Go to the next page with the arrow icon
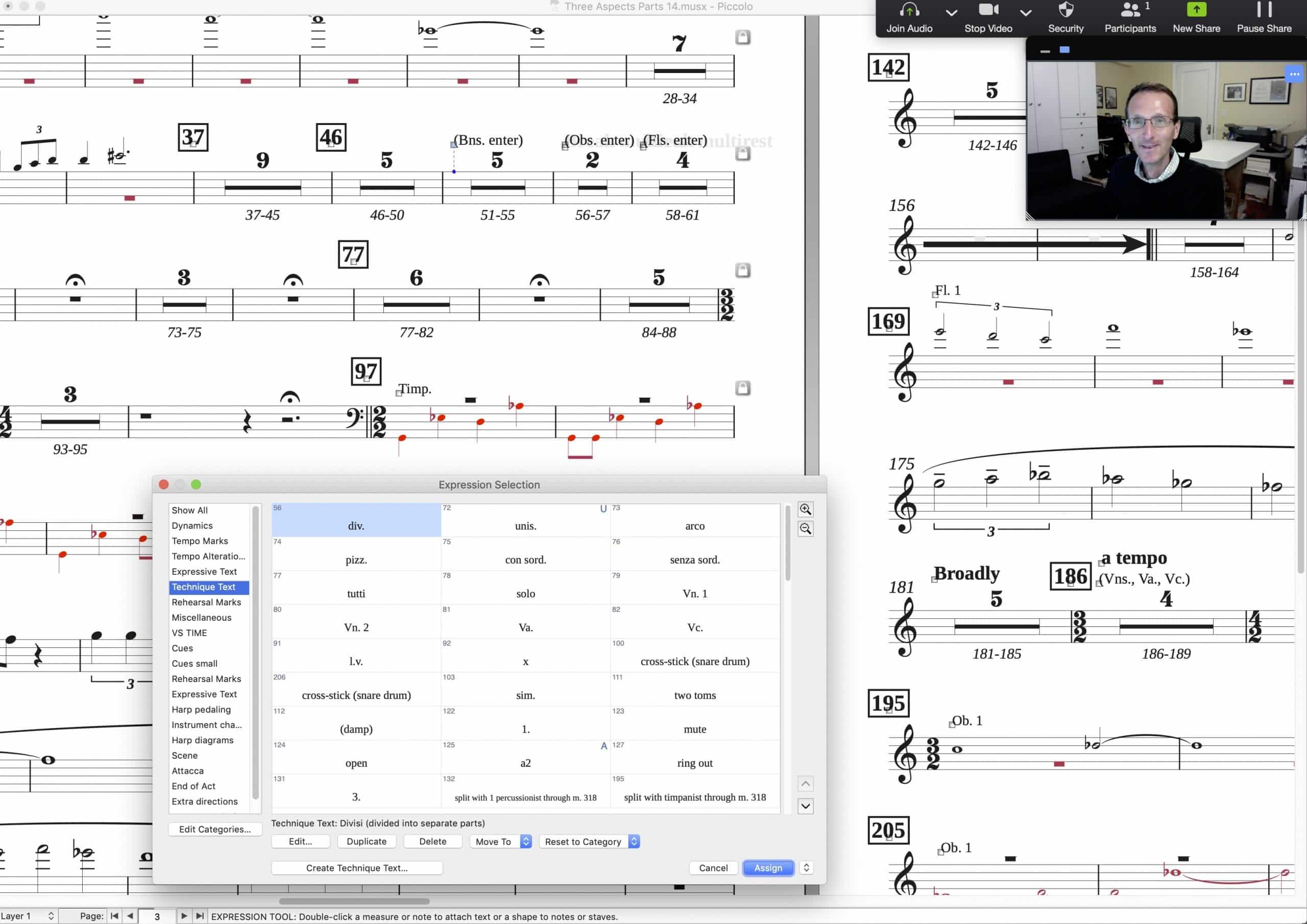Screen dimensions: 1307x924 click(184, 916)
